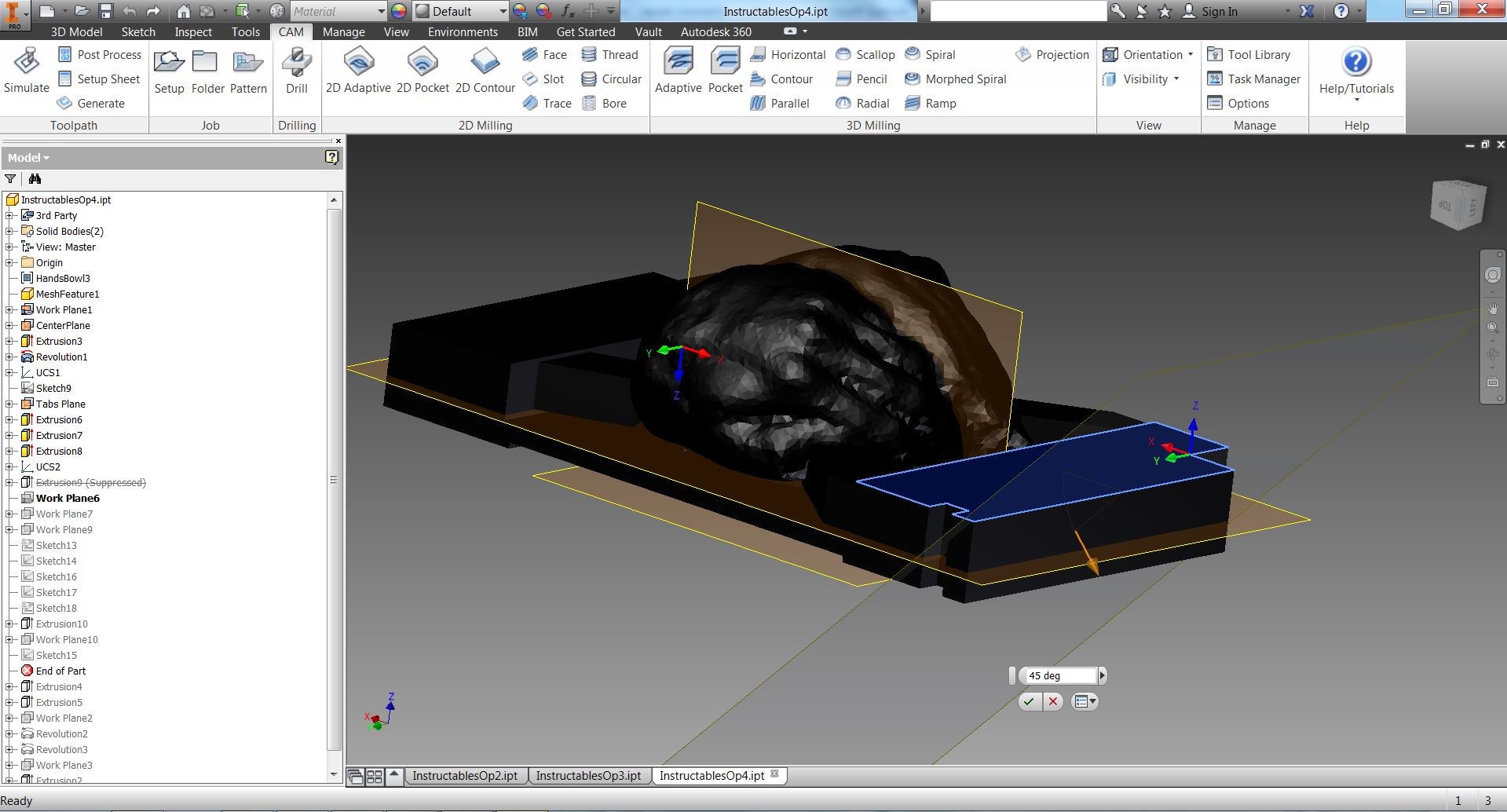This screenshot has width=1507, height=812.
Task: Open CAM Options
Action: [x=1238, y=104]
